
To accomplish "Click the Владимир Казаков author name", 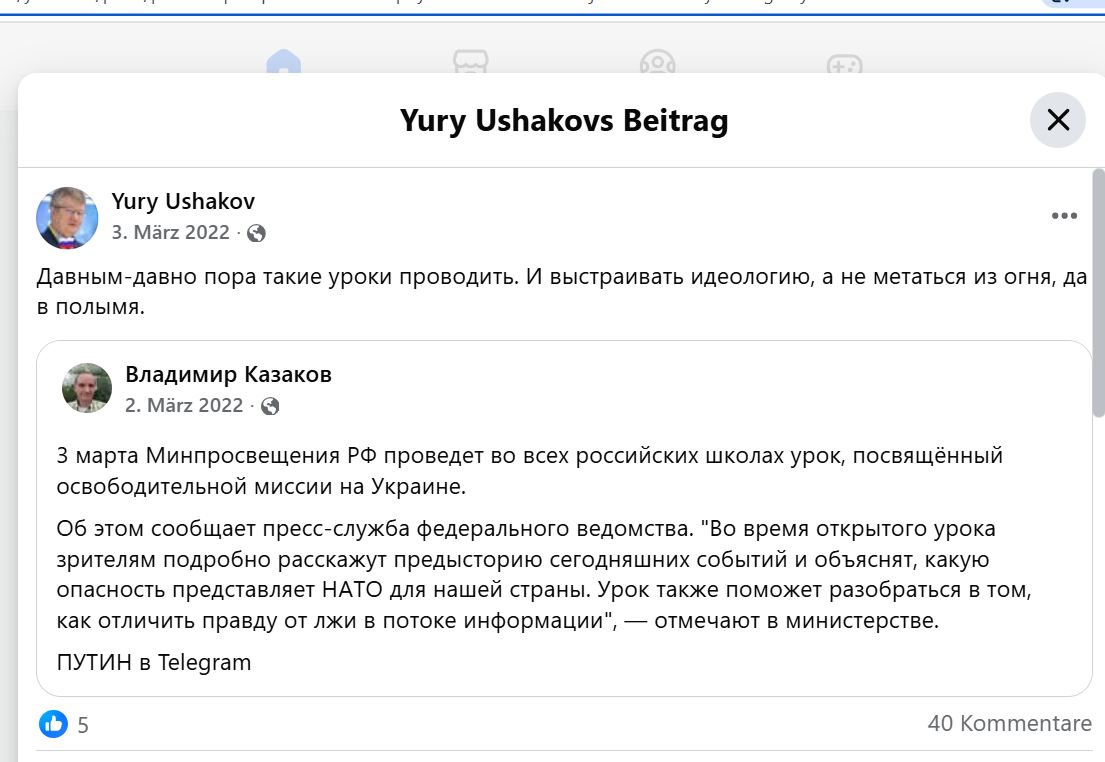I will click(228, 374).
